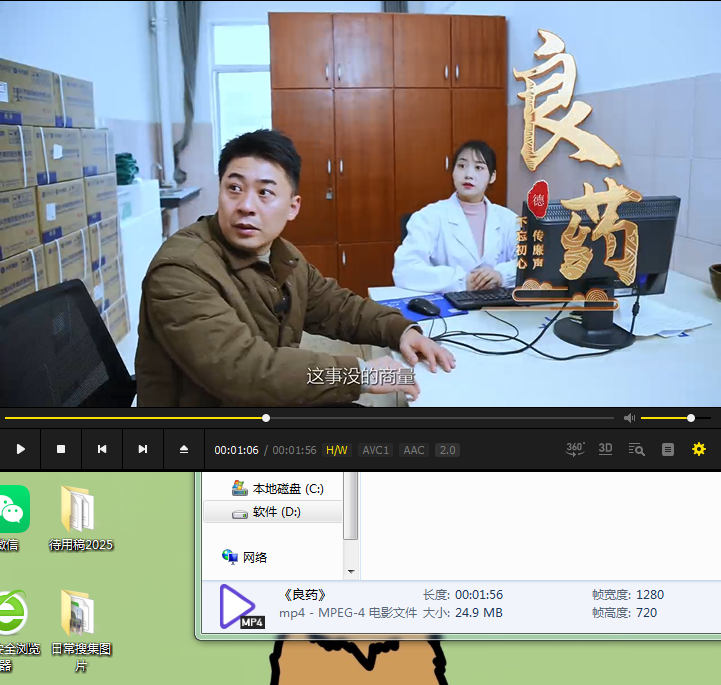This screenshot has height=685, width=721.
Task: Select 软件 (D:) drive in the tree
Action: coord(276,512)
